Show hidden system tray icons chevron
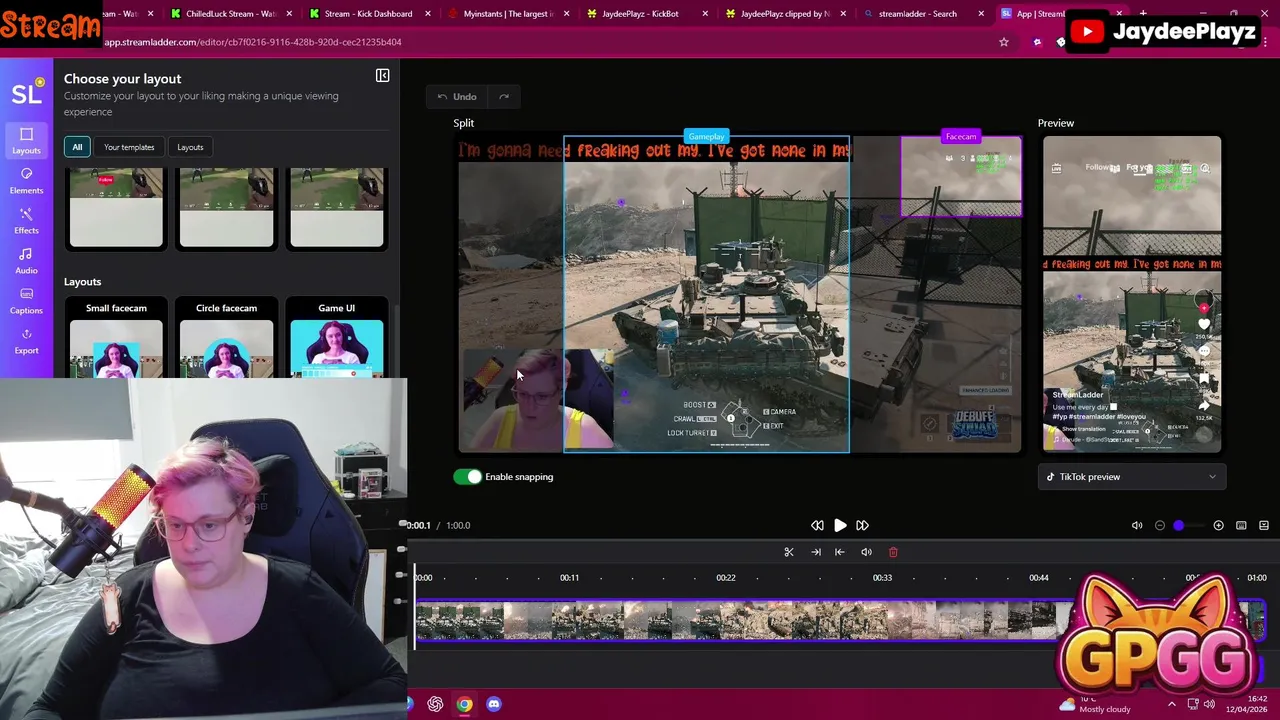 tap(1172, 704)
